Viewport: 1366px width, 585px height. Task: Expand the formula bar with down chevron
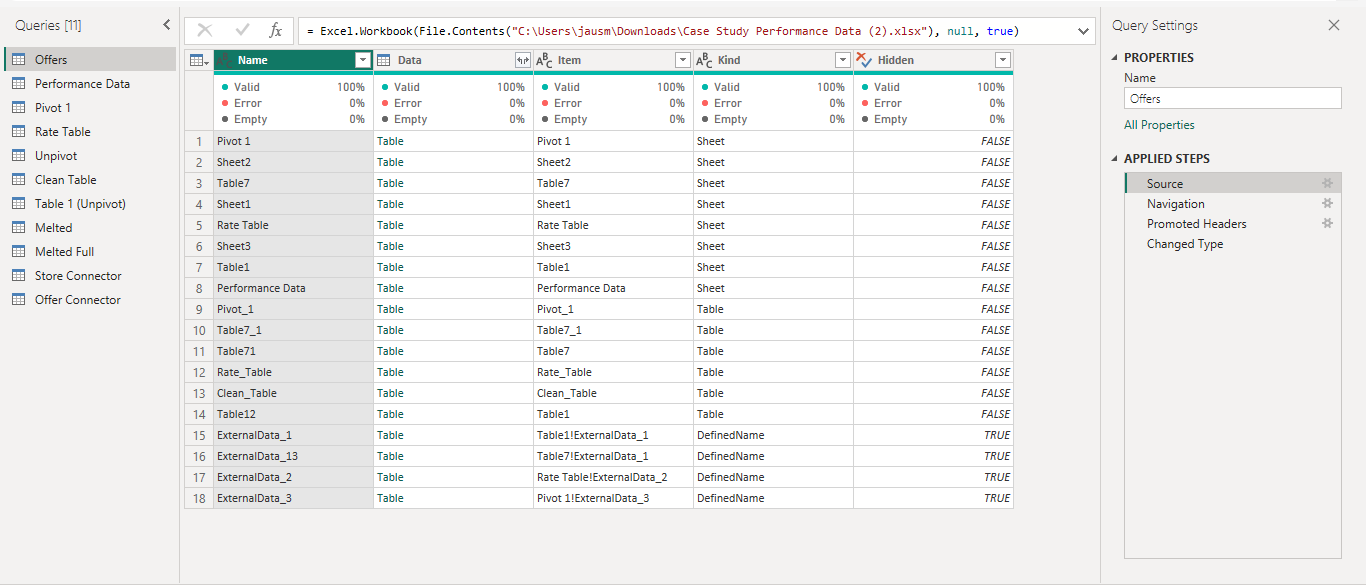pos(1083,32)
